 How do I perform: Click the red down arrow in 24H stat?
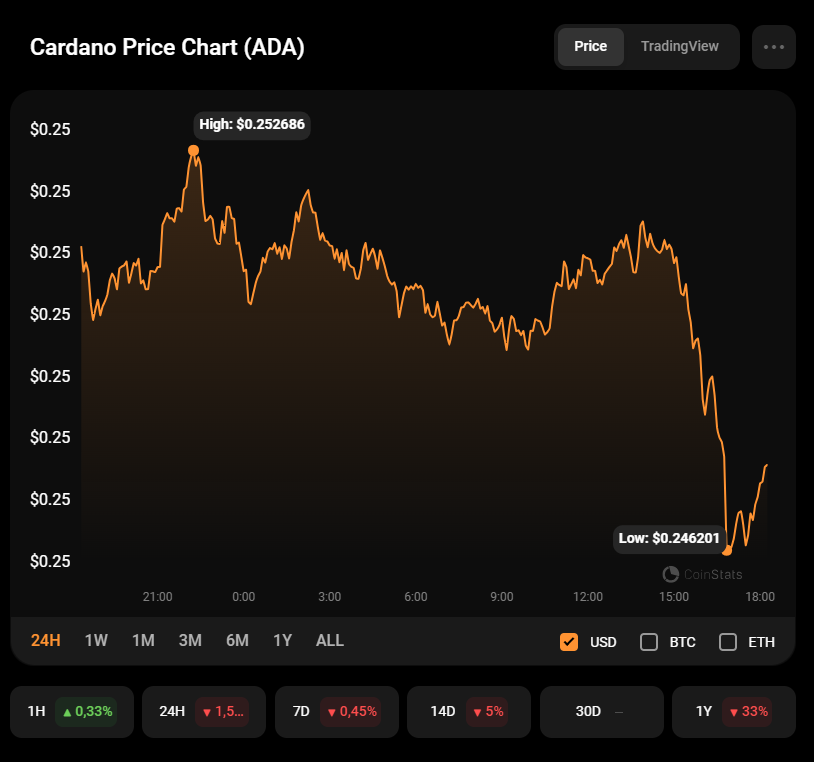pos(207,712)
